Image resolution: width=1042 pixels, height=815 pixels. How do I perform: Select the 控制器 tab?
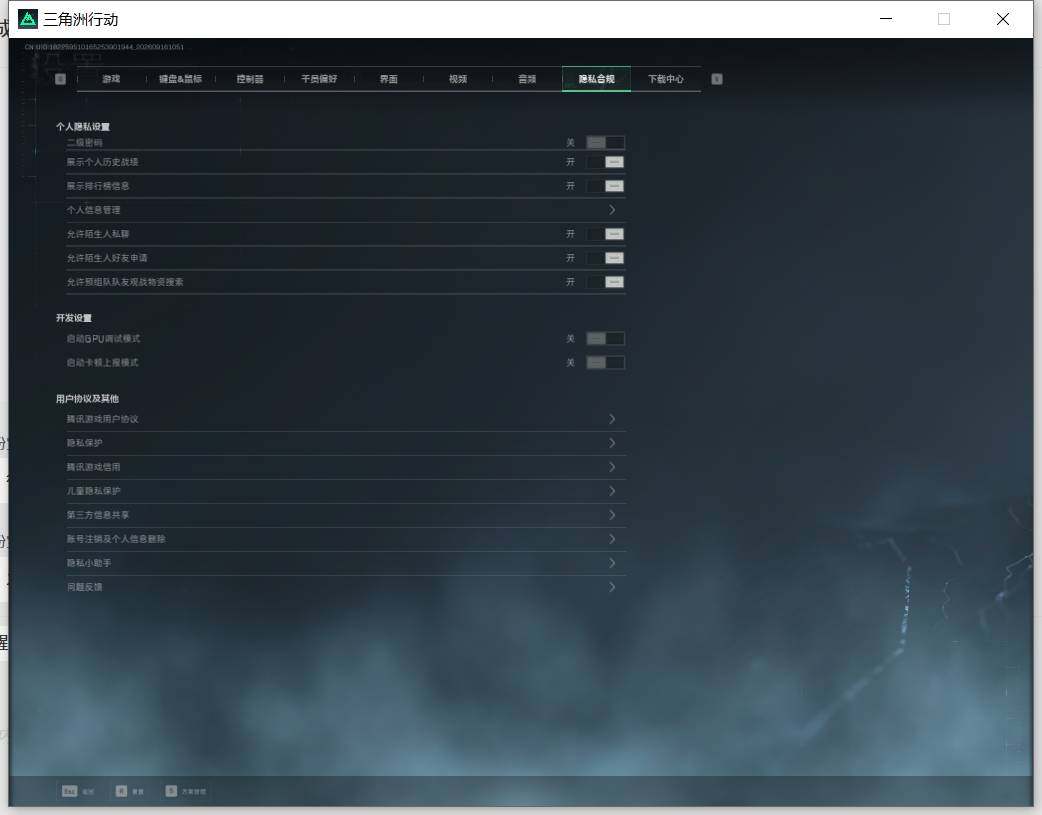[x=250, y=79]
